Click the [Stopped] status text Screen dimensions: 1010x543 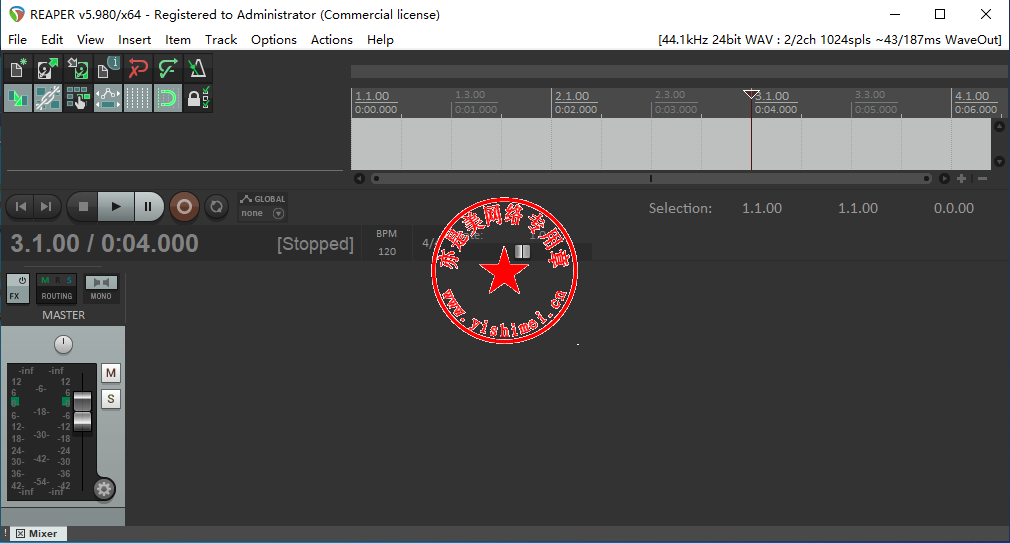[x=315, y=244]
